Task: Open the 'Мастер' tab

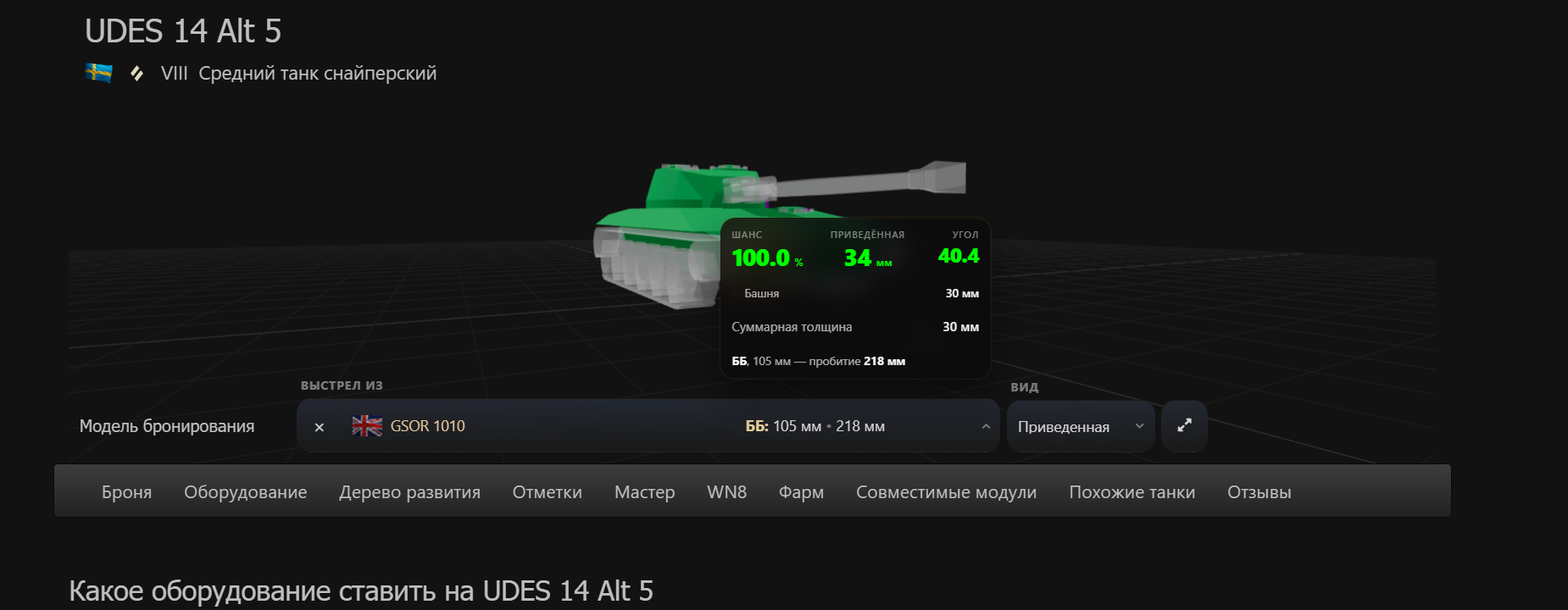Action: click(x=645, y=492)
